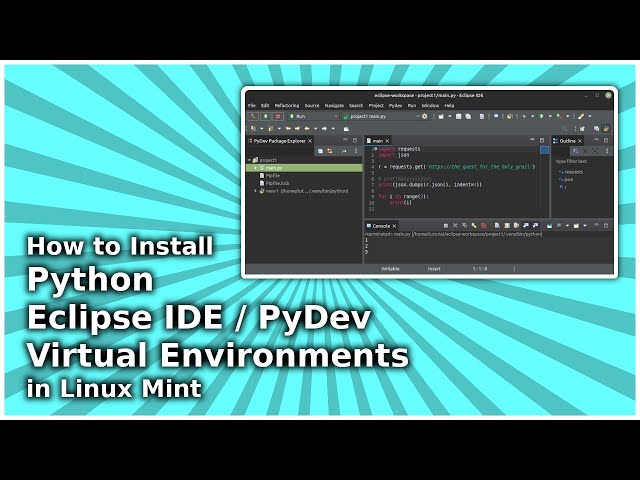
Task: Select Pipfile in the package explorer
Action: point(269,176)
